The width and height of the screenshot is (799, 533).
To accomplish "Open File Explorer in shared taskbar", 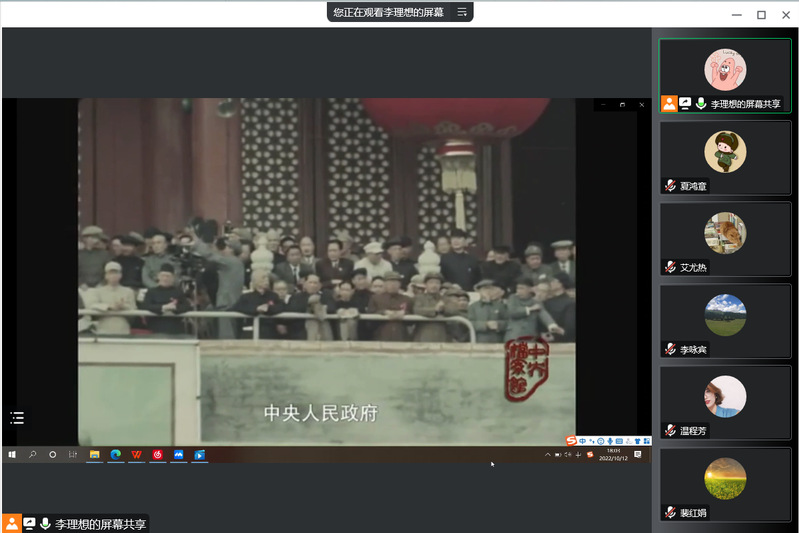I will 95,455.
